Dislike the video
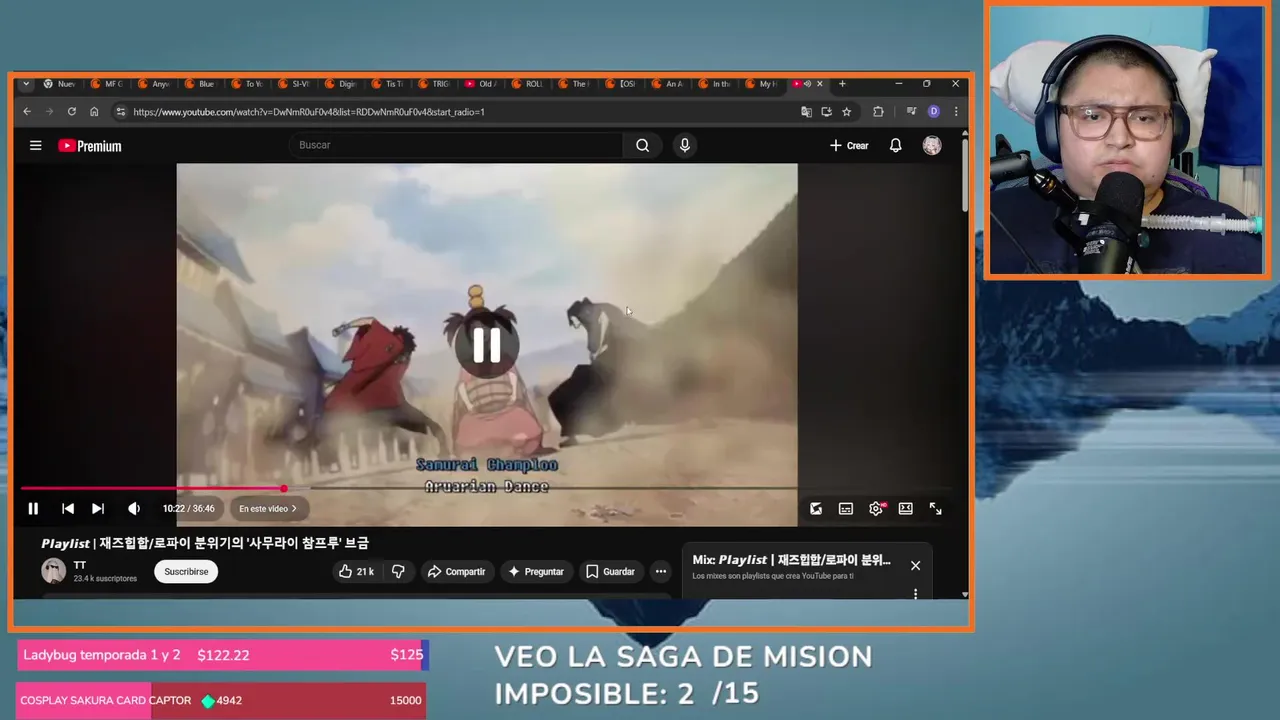Screen dimensions: 1280x720 tap(398, 572)
